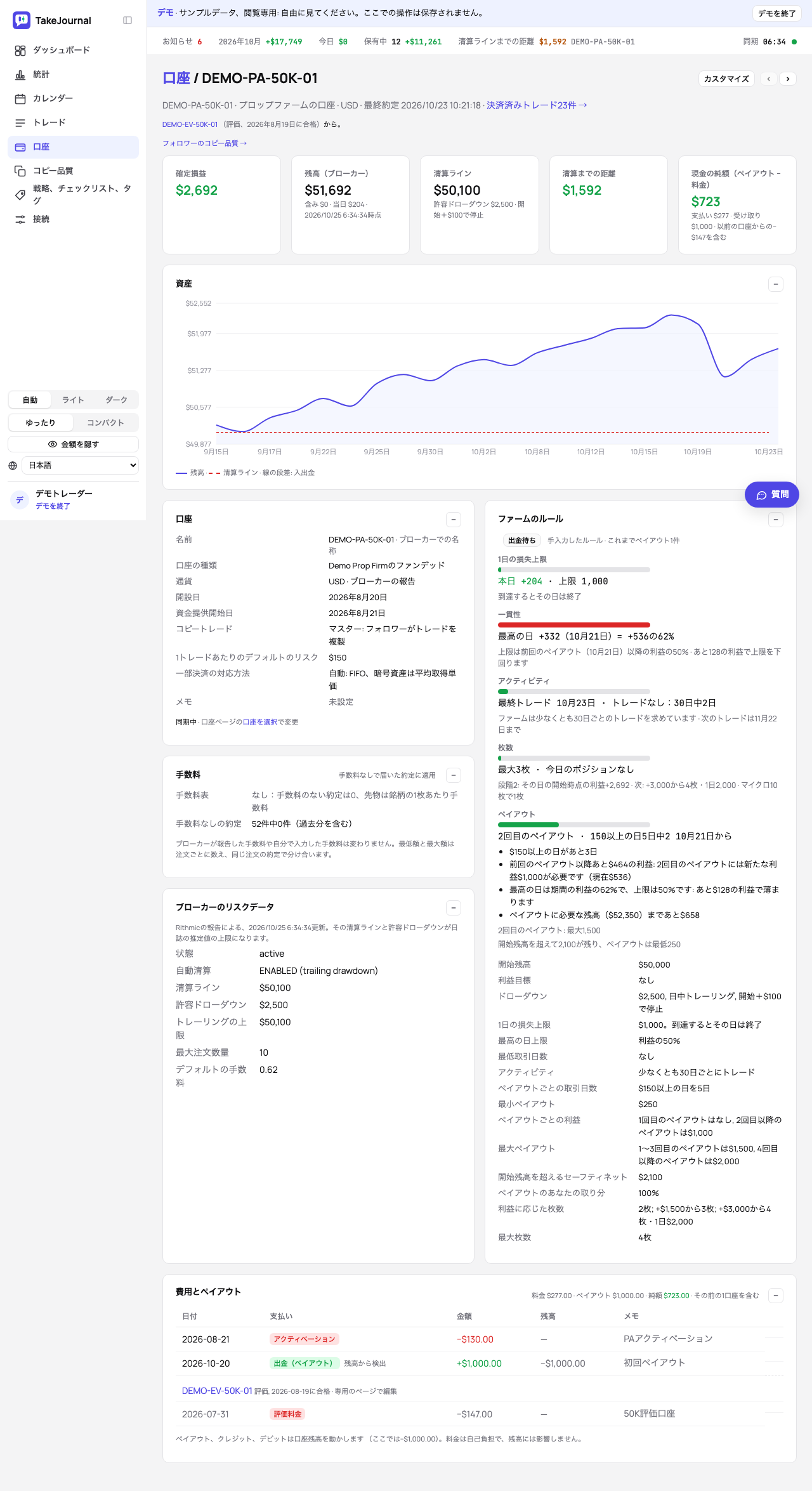Open the フォロワーのコピー品質 link
Viewport: 812px width, 1491px height.
(204, 143)
